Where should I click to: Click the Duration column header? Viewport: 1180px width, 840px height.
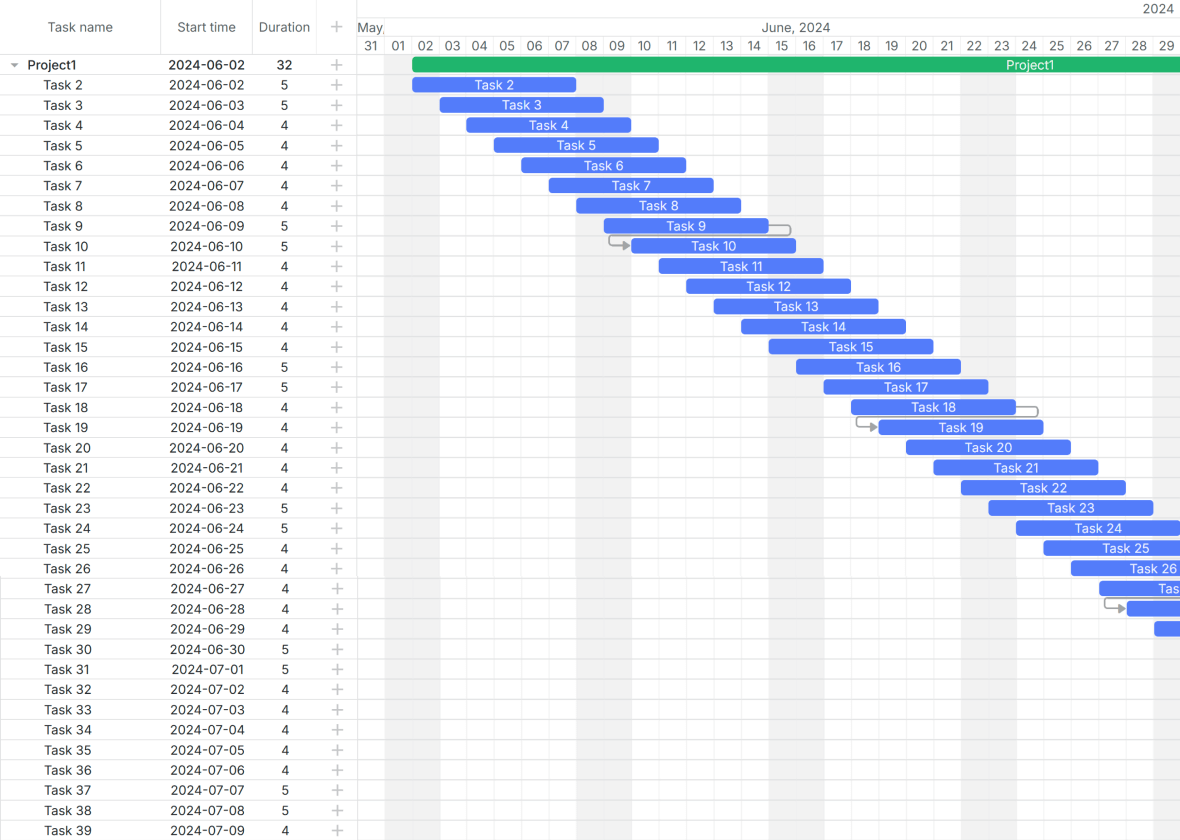pos(284,27)
